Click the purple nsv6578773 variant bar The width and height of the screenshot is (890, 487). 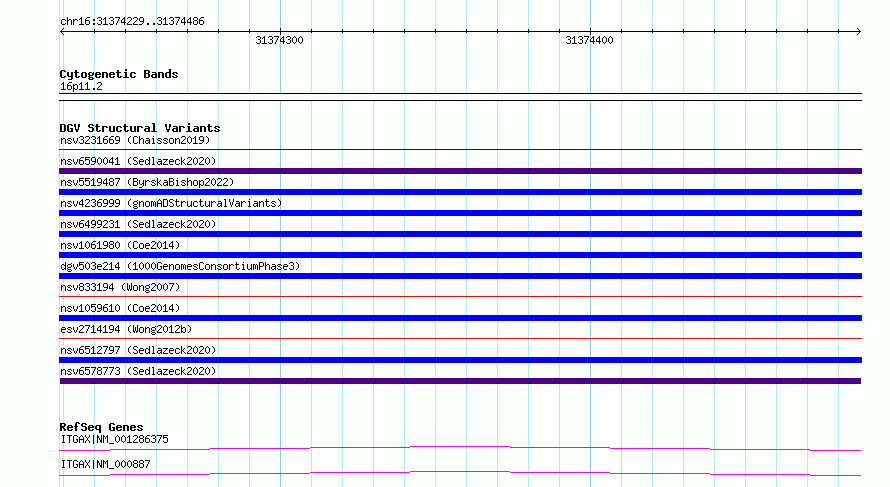pyautogui.click(x=460, y=381)
